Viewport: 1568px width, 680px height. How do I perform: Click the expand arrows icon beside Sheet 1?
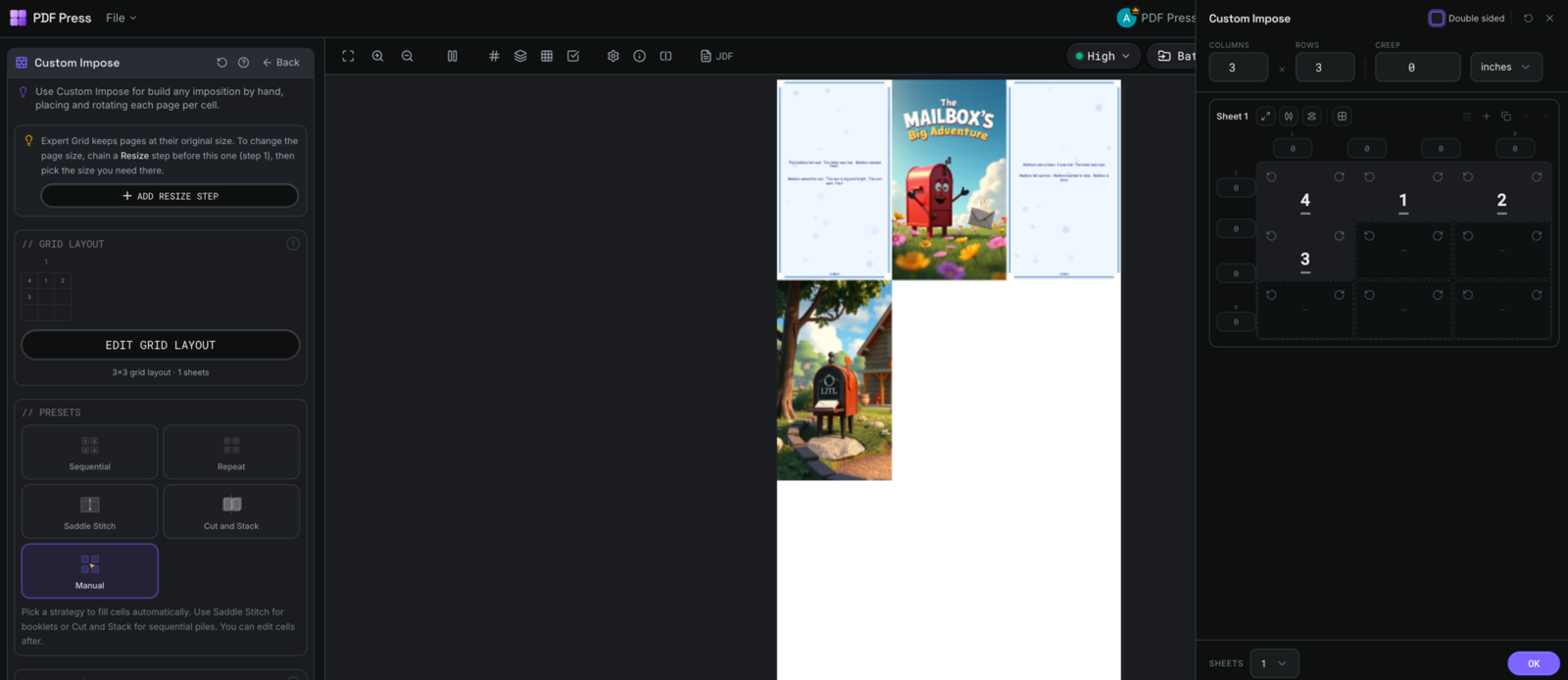(x=1265, y=117)
